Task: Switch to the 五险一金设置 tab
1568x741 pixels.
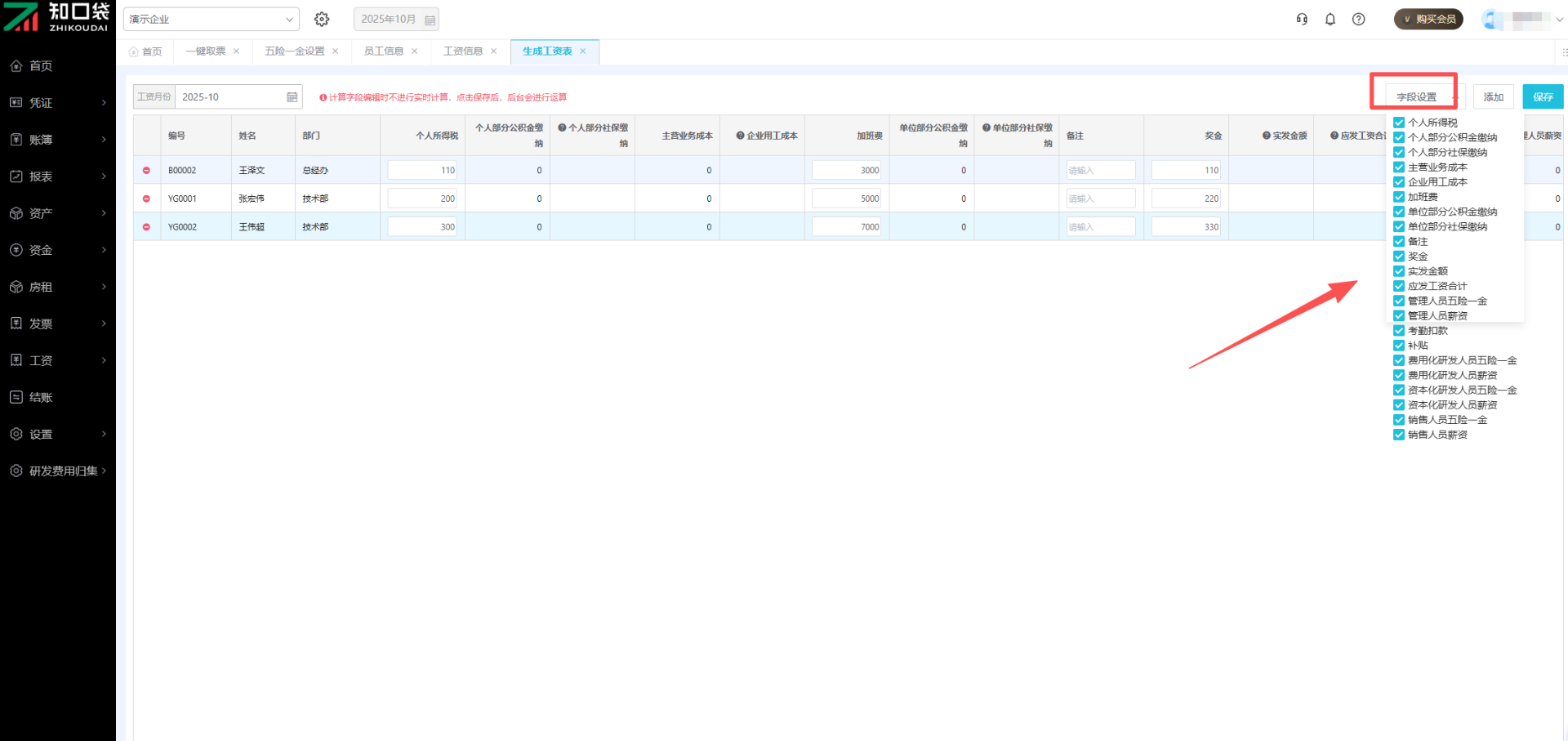Action: [x=295, y=51]
